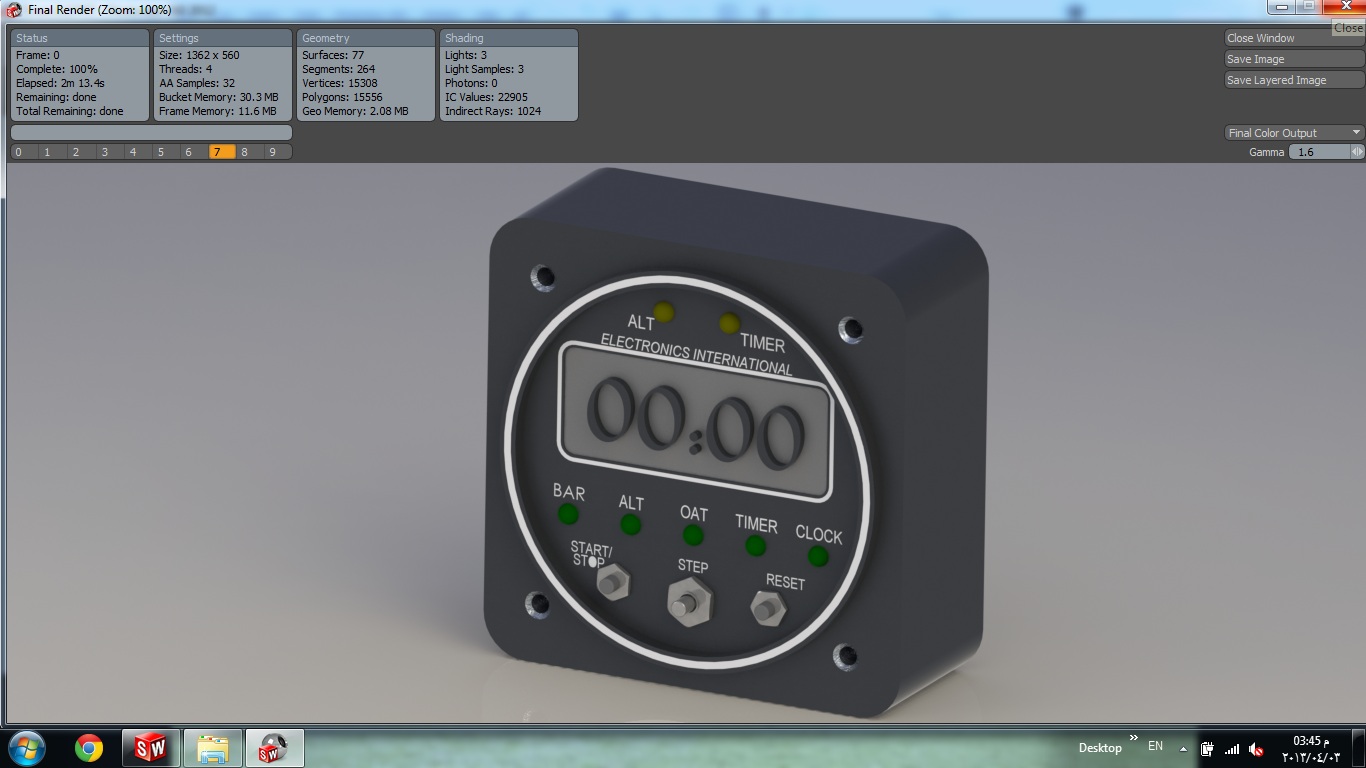
Task: Click the active render app taskbar icon
Action: point(274,748)
